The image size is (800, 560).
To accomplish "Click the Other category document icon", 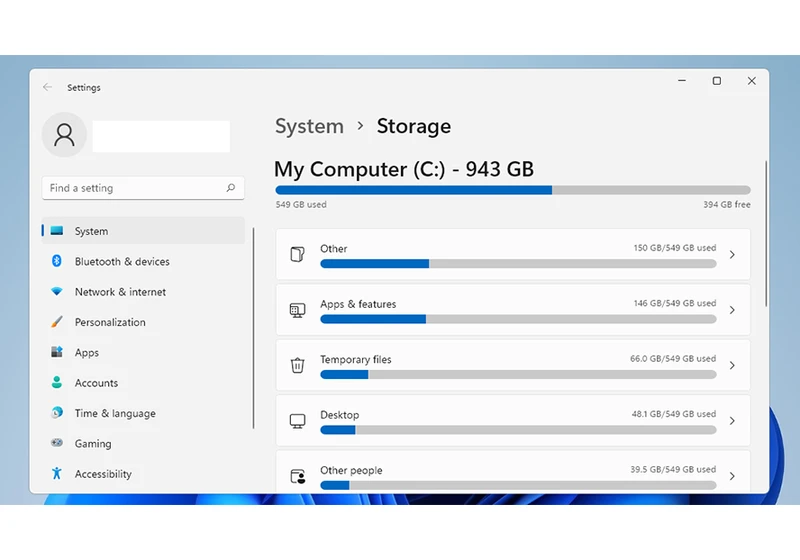I will (x=297, y=254).
